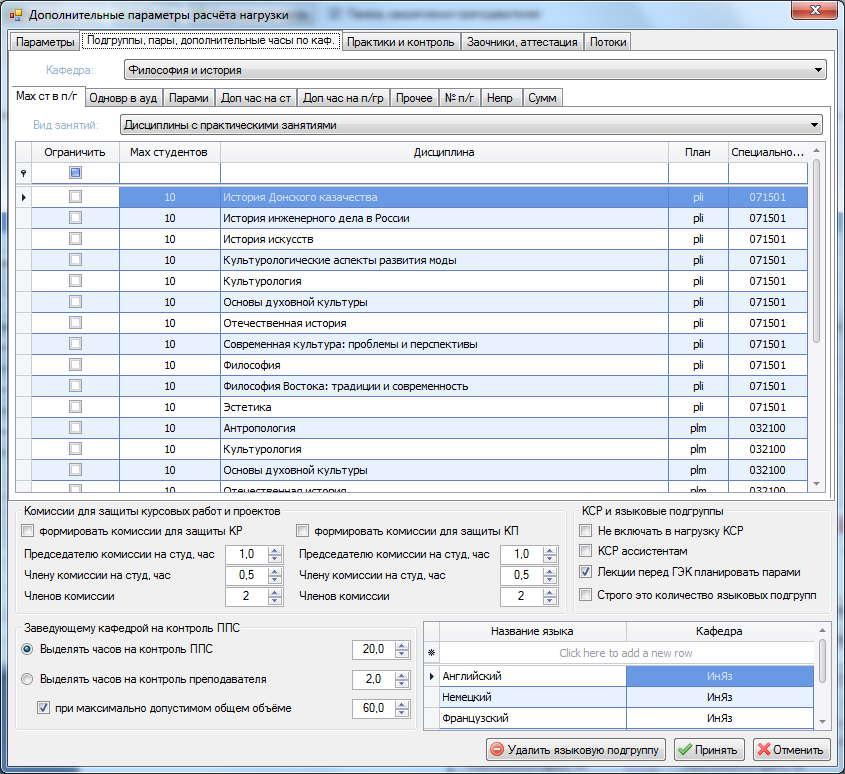The image size is (845, 774).
Task: Click the row pointer arrow for История Донского казачества
Action: pyautogui.click(x=23, y=197)
